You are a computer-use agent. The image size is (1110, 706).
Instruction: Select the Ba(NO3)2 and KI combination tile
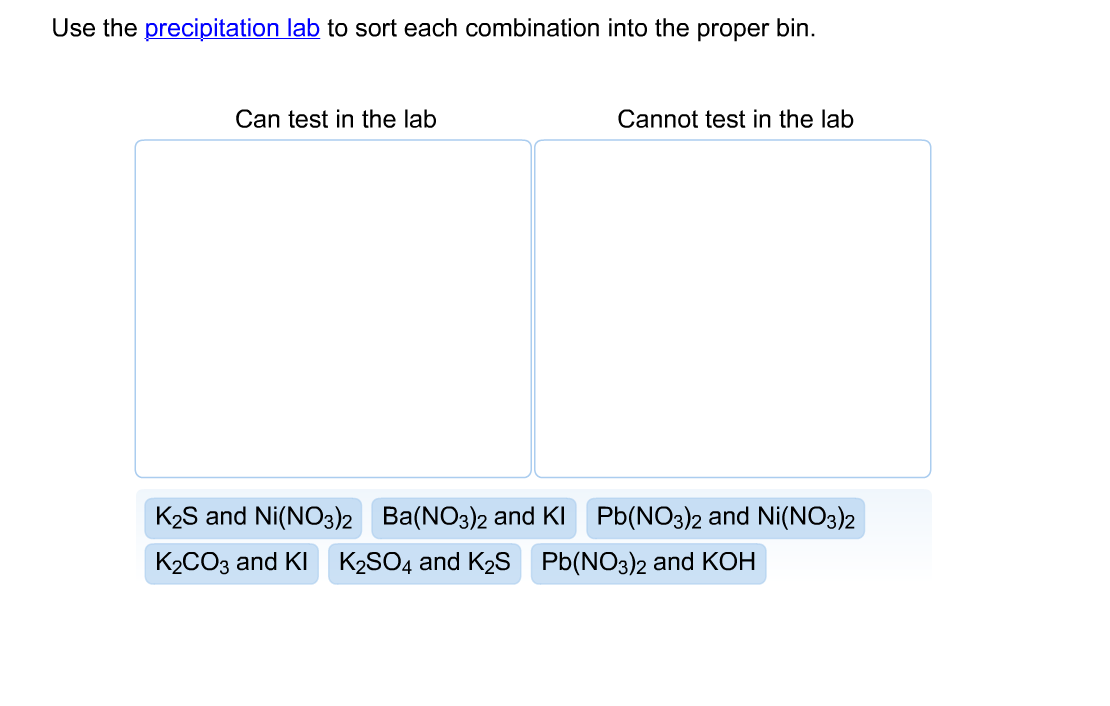pos(473,517)
